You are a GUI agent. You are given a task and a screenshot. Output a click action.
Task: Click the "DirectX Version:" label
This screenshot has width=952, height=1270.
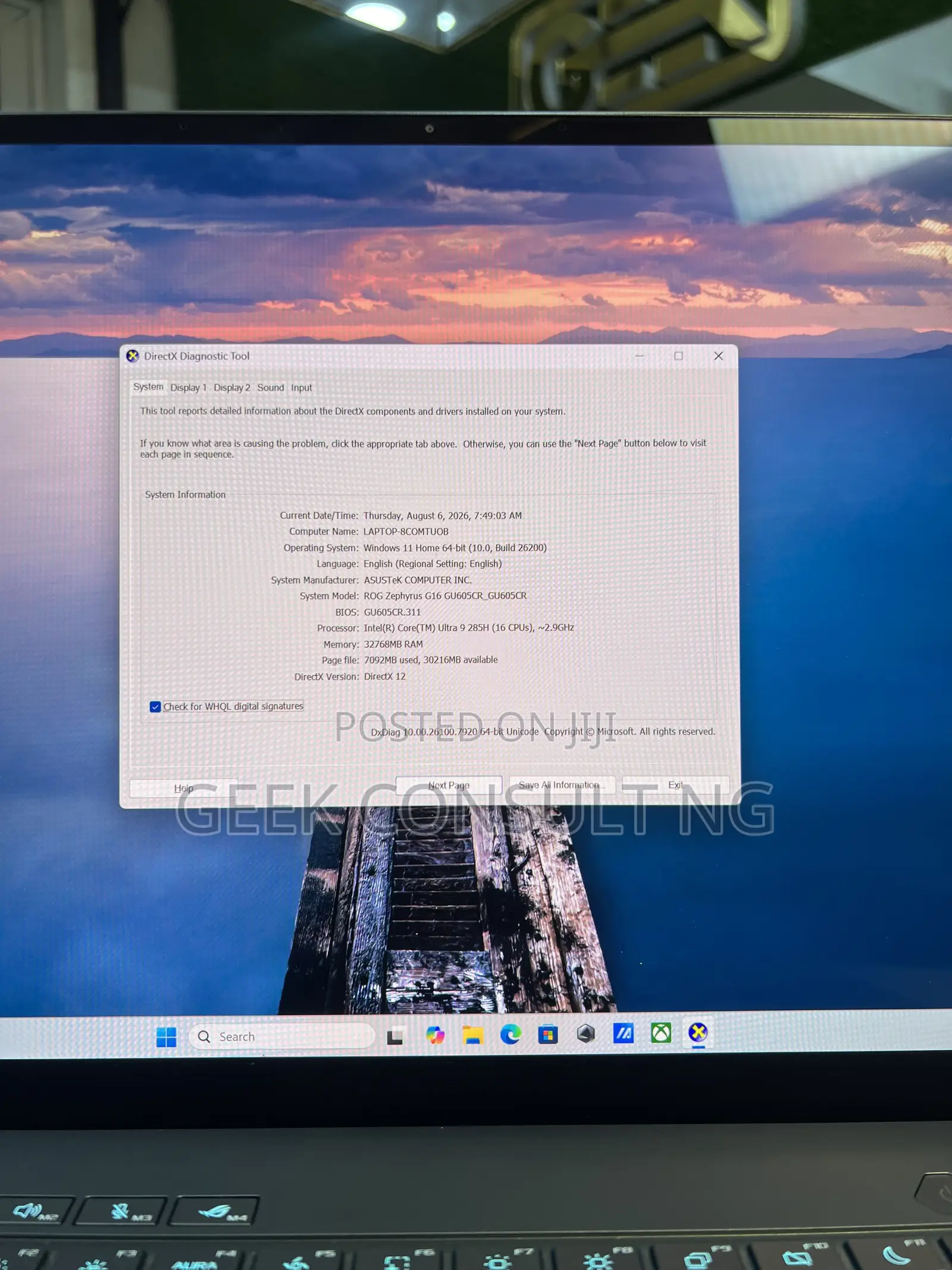coord(327,677)
